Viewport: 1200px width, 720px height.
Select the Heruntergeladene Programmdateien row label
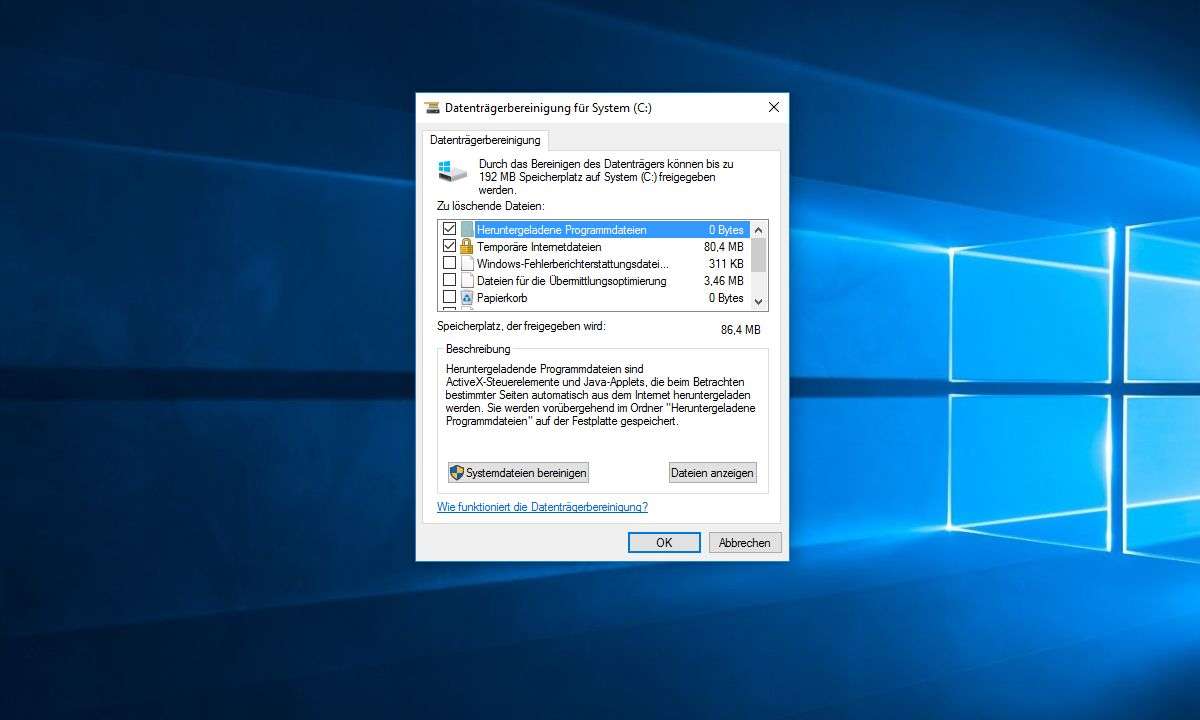561,229
